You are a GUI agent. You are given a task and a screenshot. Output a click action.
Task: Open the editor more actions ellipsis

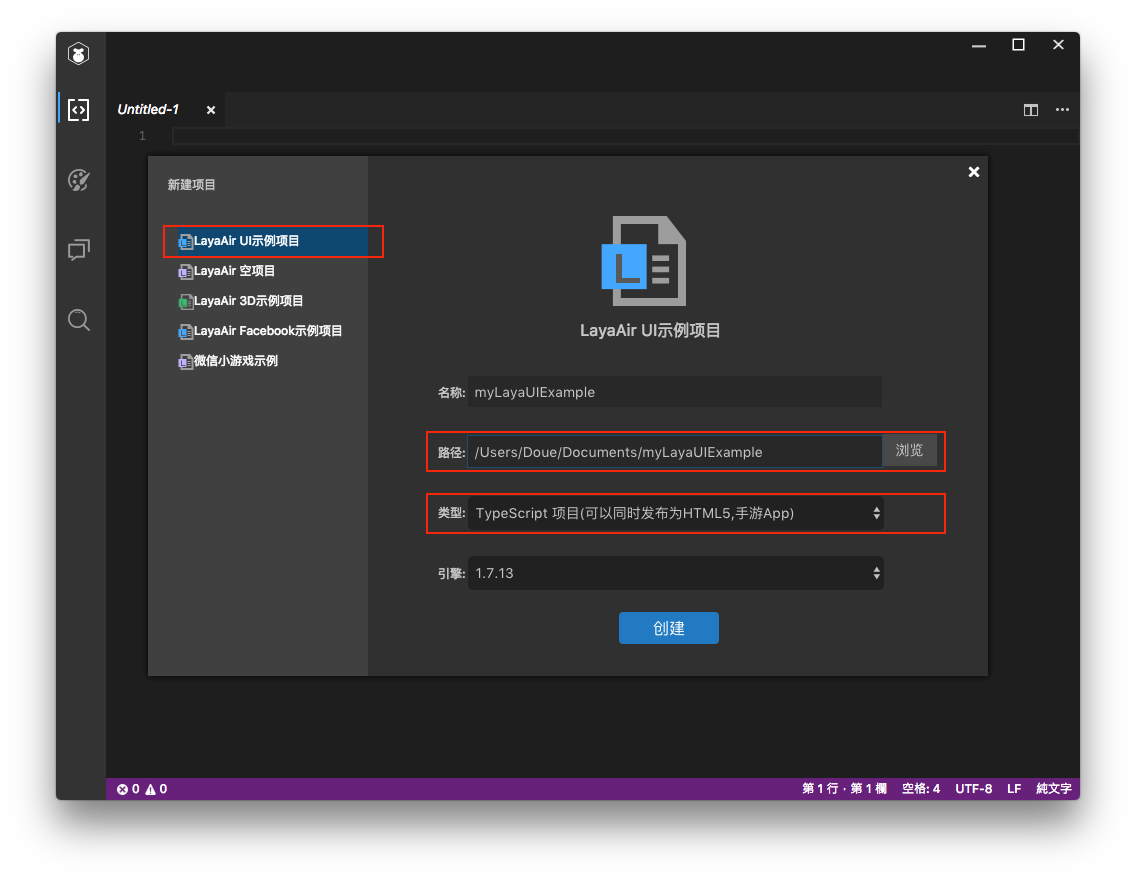1062,110
